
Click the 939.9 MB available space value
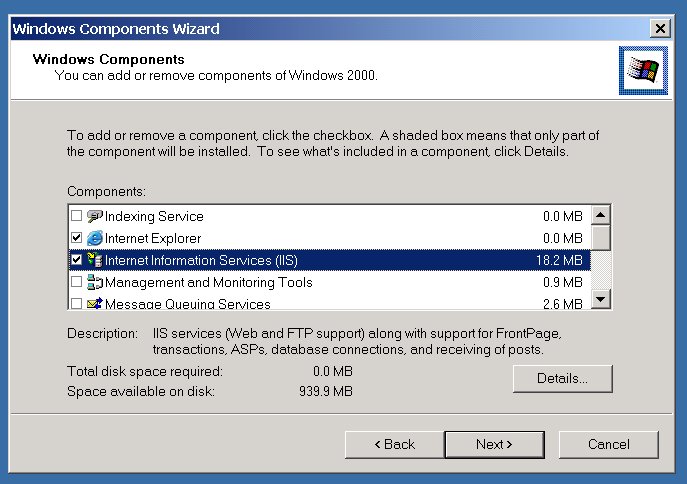(x=326, y=391)
